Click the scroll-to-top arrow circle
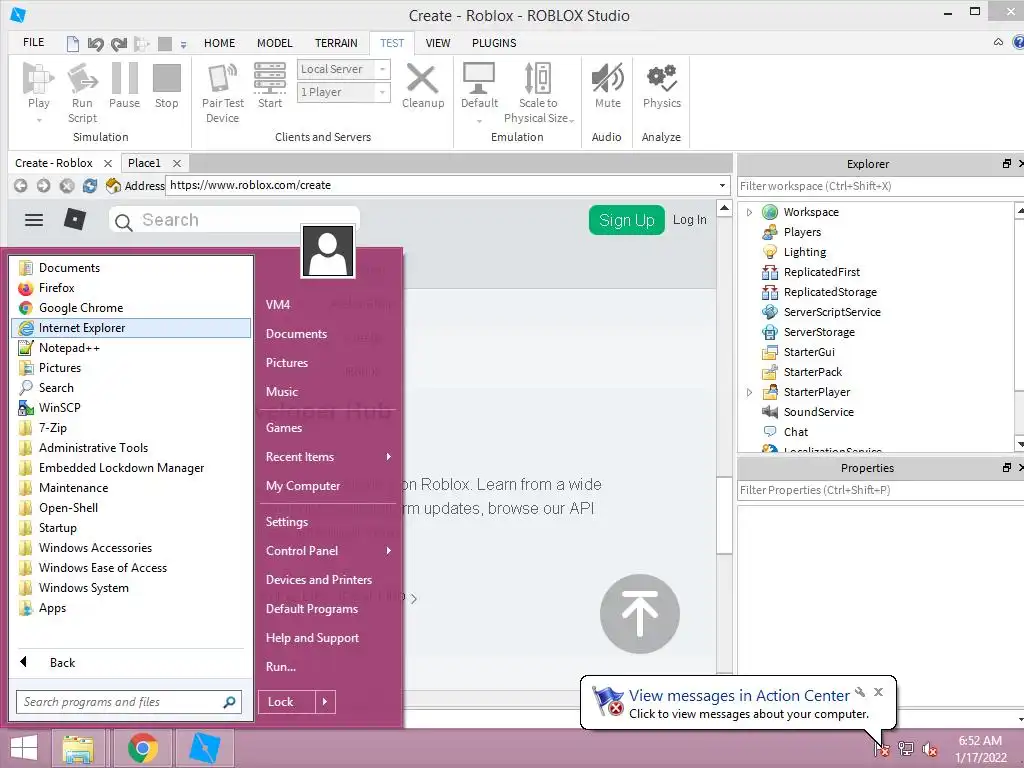Viewport: 1024px width, 768px height. pos(639,613)
